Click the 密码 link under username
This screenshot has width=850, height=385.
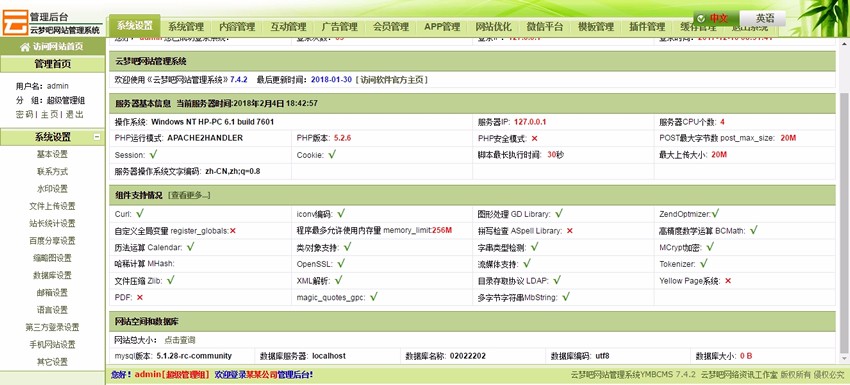coord(24,114)
